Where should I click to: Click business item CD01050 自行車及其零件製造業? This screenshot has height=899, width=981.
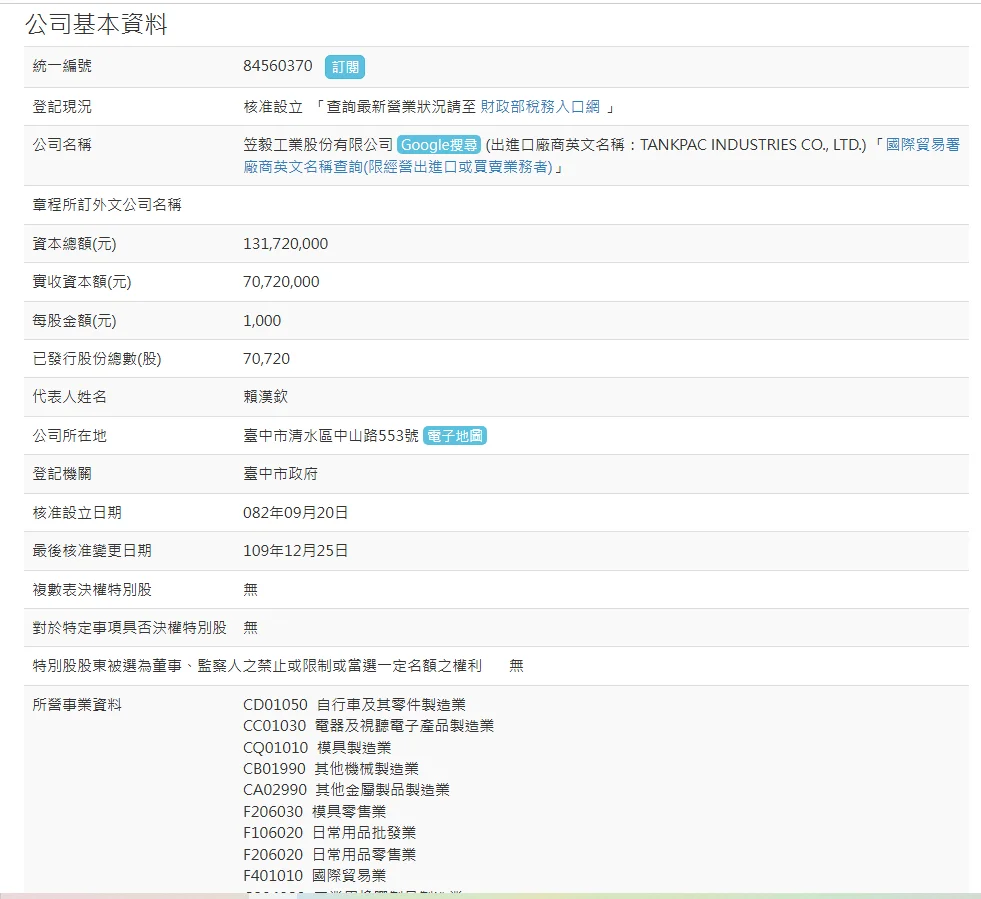tap(354, 705)
